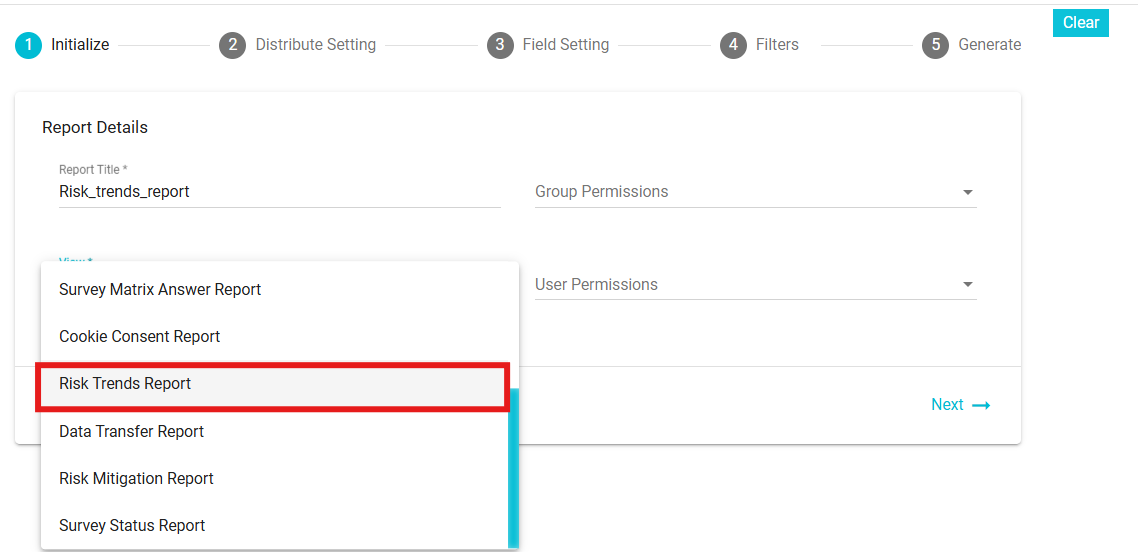
Task: Click step 4 circle icon
Action: click(x=734, y=45)
